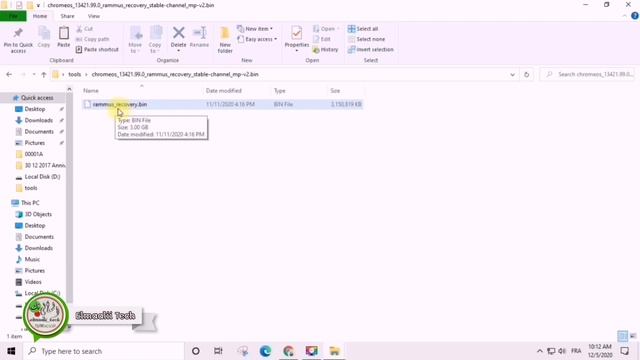Click Select all
This screenshot has width=640, height=360.
point(363,29)
